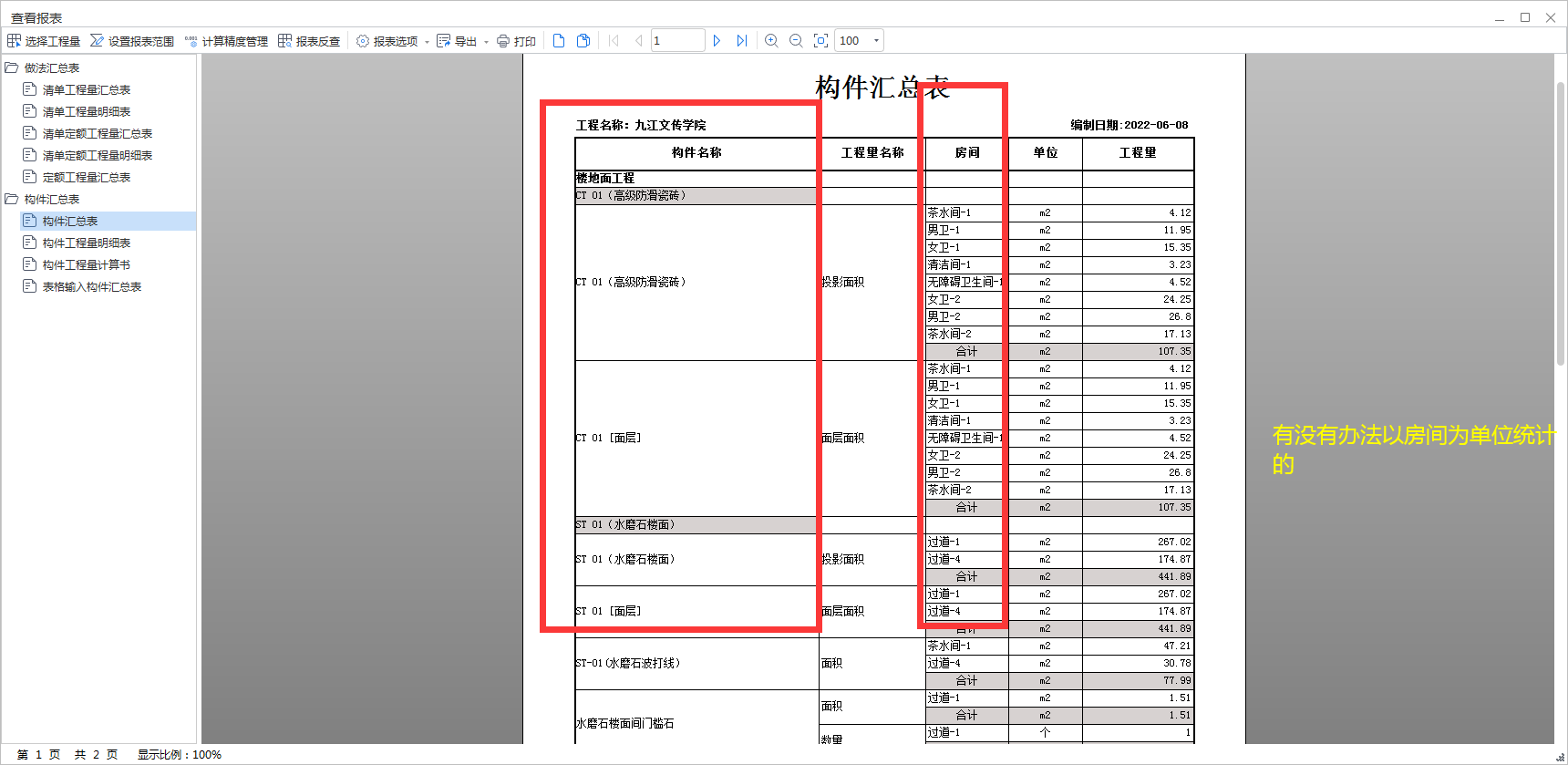Click the 导出 export button
This screenshot has width=1568, height=765.
tap(457, 41)
